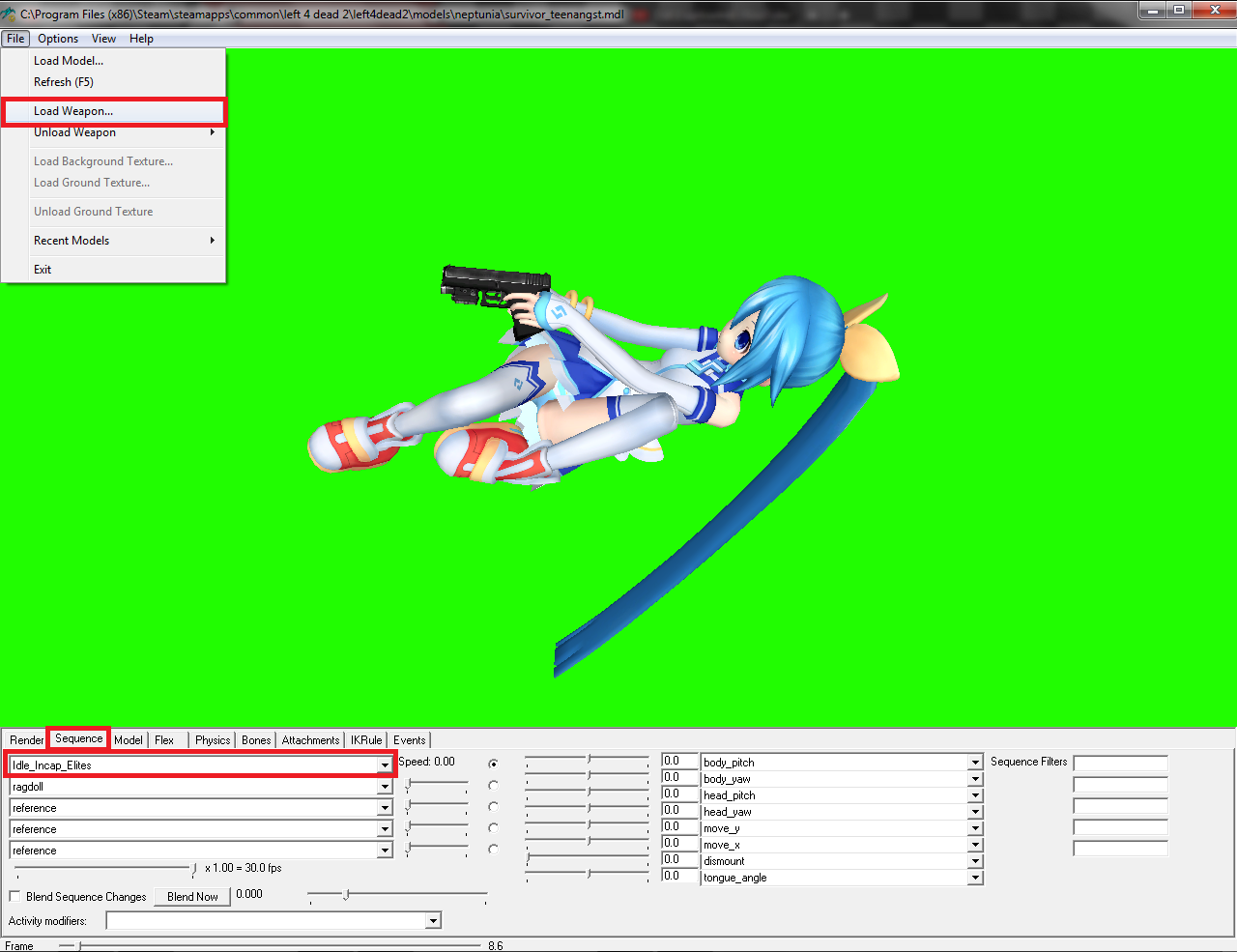Image resolution: width=1237 pixels, height=952 pixels.
Task: Open the View menu
Action: (103, 39)
